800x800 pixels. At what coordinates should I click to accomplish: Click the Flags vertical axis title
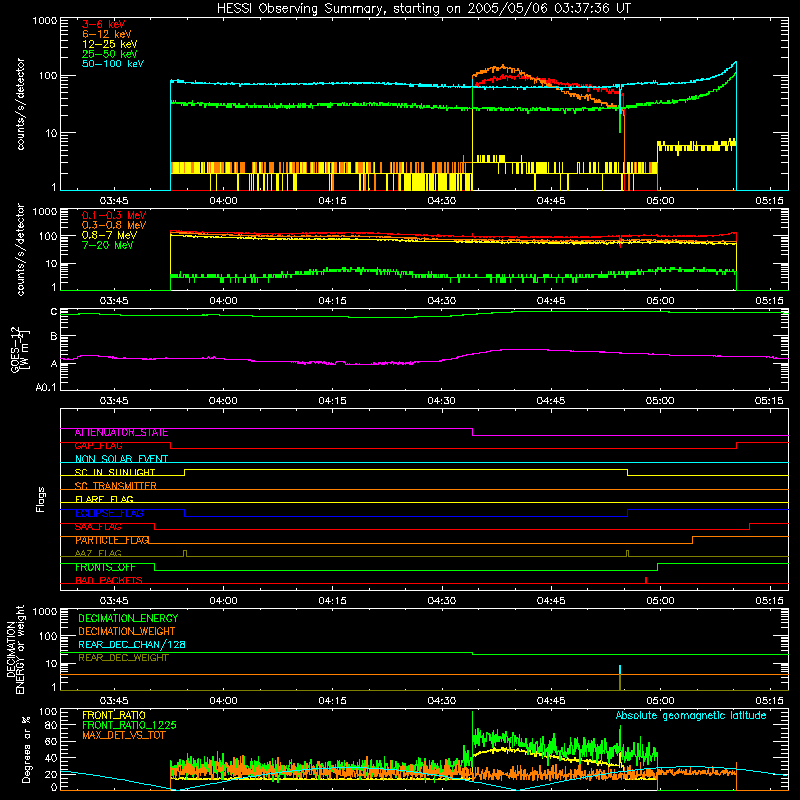[x=41, y=499]
